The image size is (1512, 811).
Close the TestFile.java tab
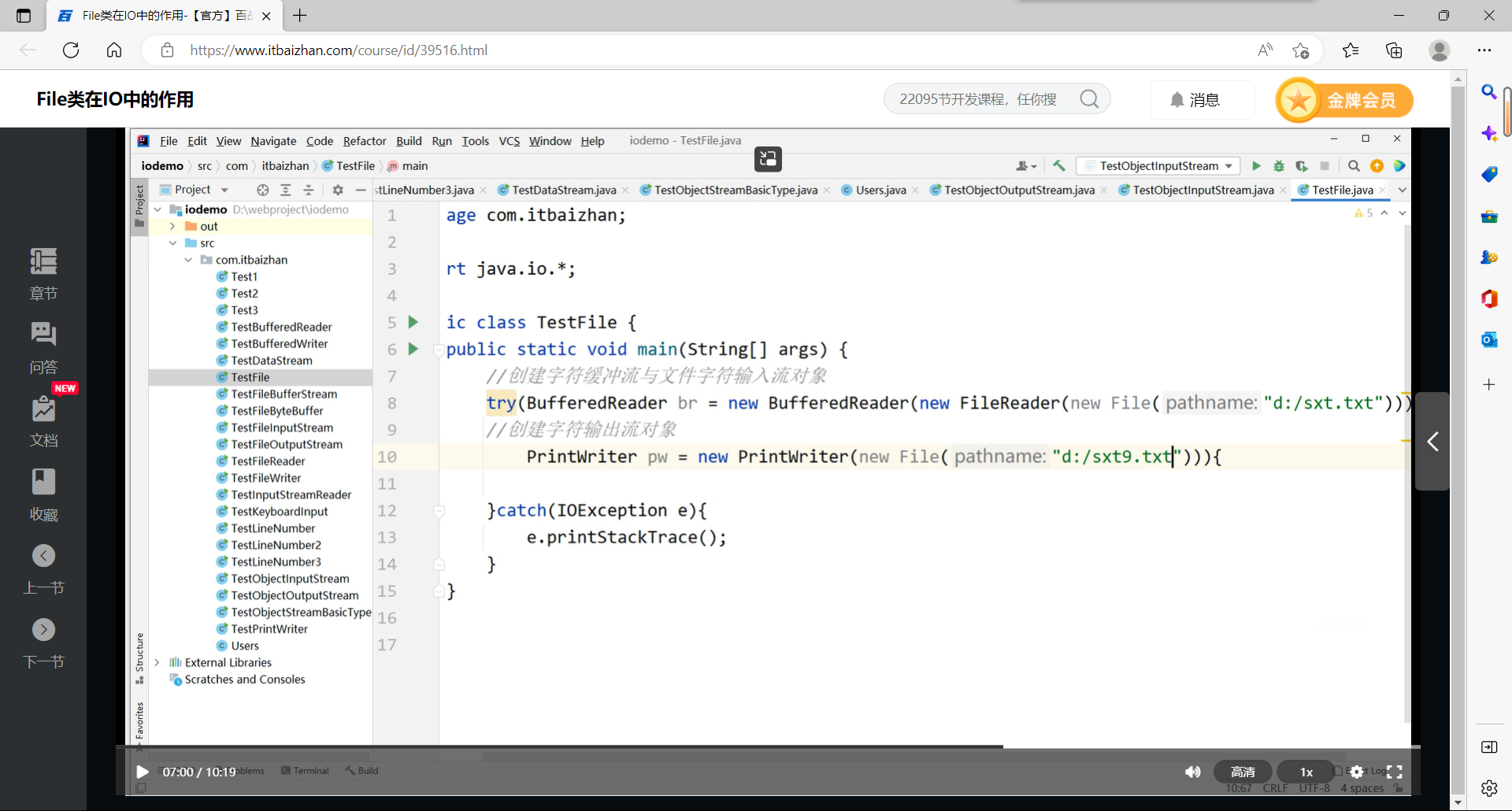click(x=1382, y=190)
